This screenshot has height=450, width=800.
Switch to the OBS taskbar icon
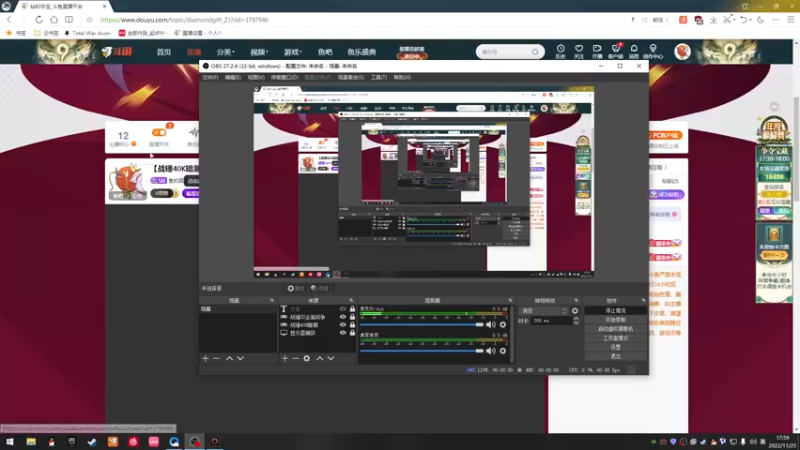[194, 442]
